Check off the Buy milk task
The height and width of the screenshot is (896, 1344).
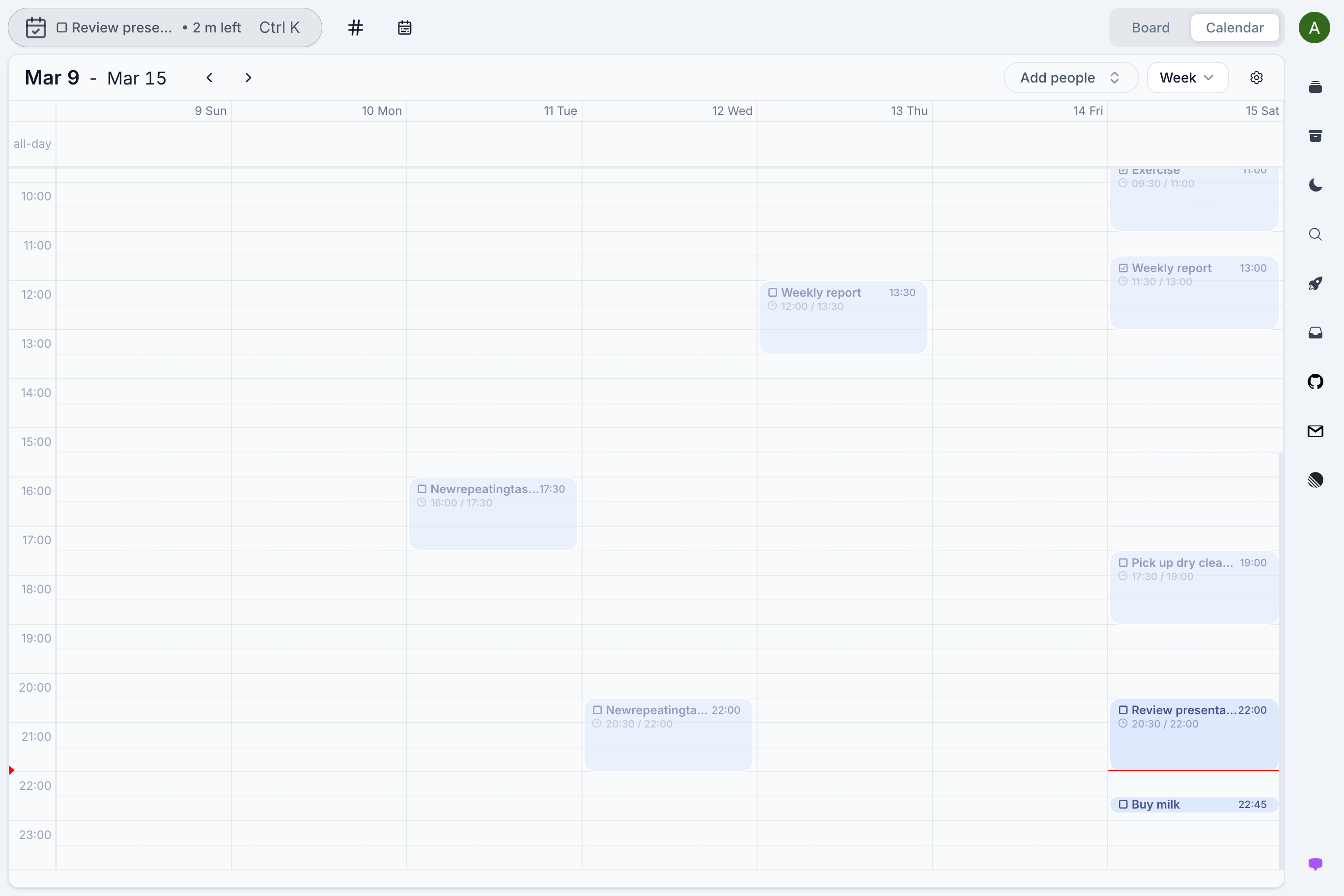pos(1123,805)
